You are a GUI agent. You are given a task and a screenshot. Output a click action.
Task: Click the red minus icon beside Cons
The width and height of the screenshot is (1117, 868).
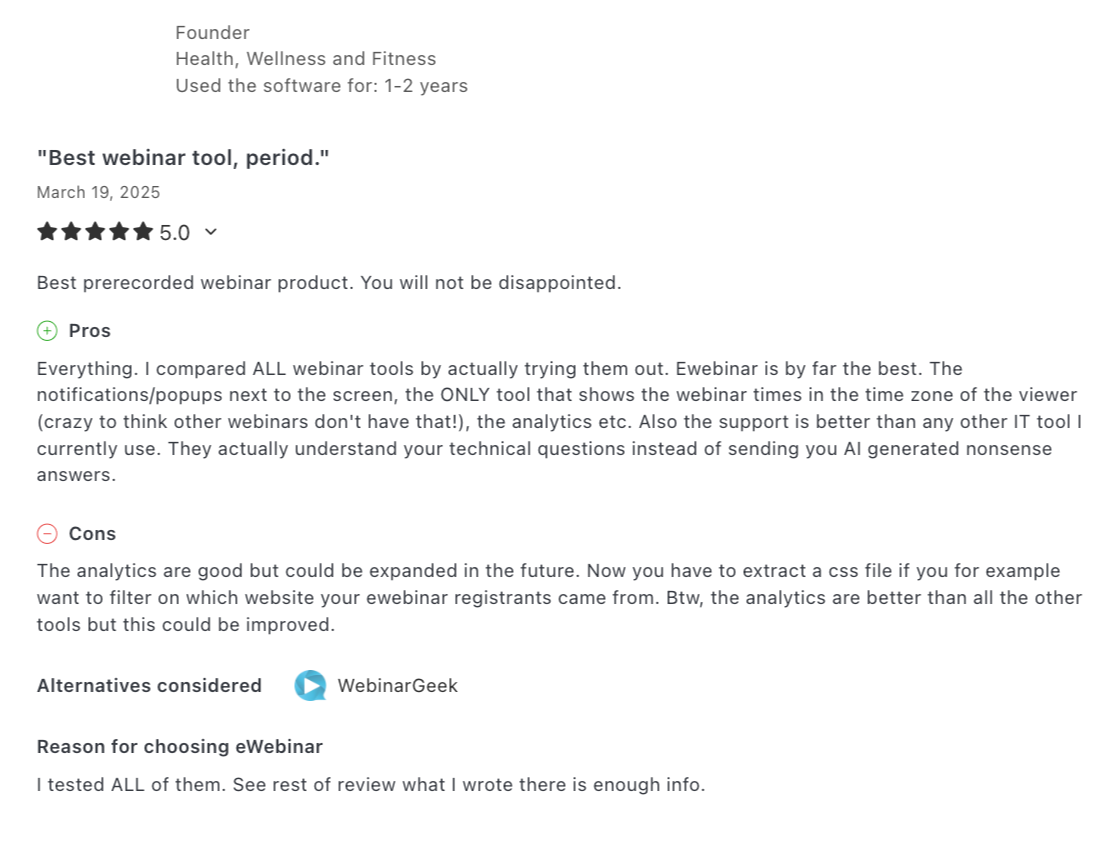[x=47, y=534]
